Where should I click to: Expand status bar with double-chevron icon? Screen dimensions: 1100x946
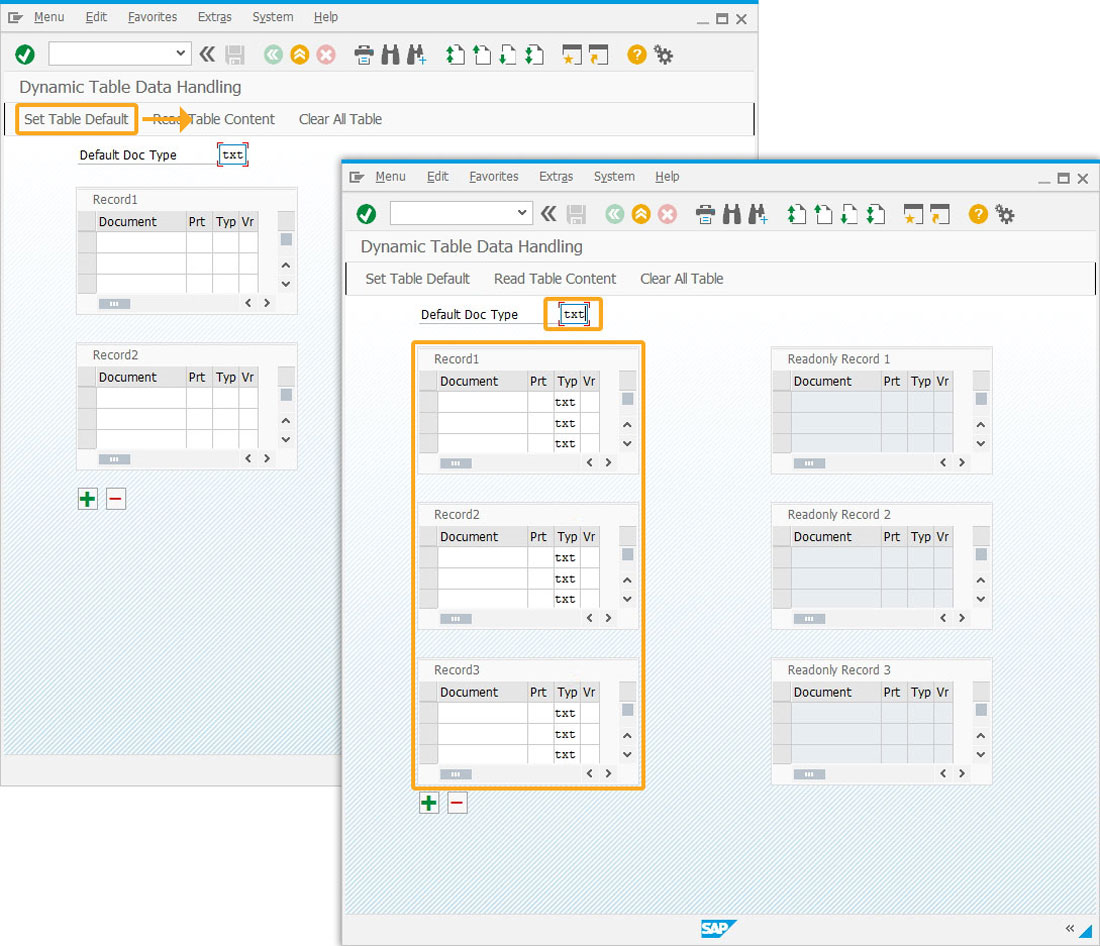(1069, 928)
